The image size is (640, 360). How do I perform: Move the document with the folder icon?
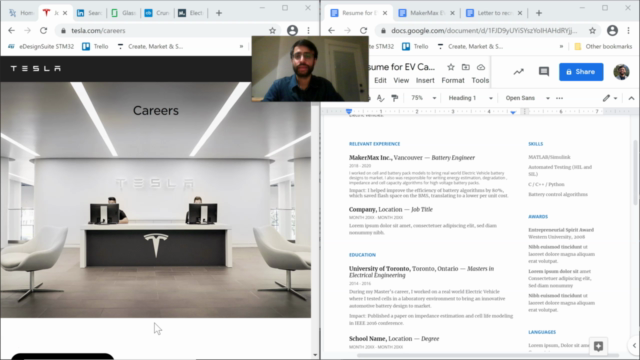coord(466,67)
